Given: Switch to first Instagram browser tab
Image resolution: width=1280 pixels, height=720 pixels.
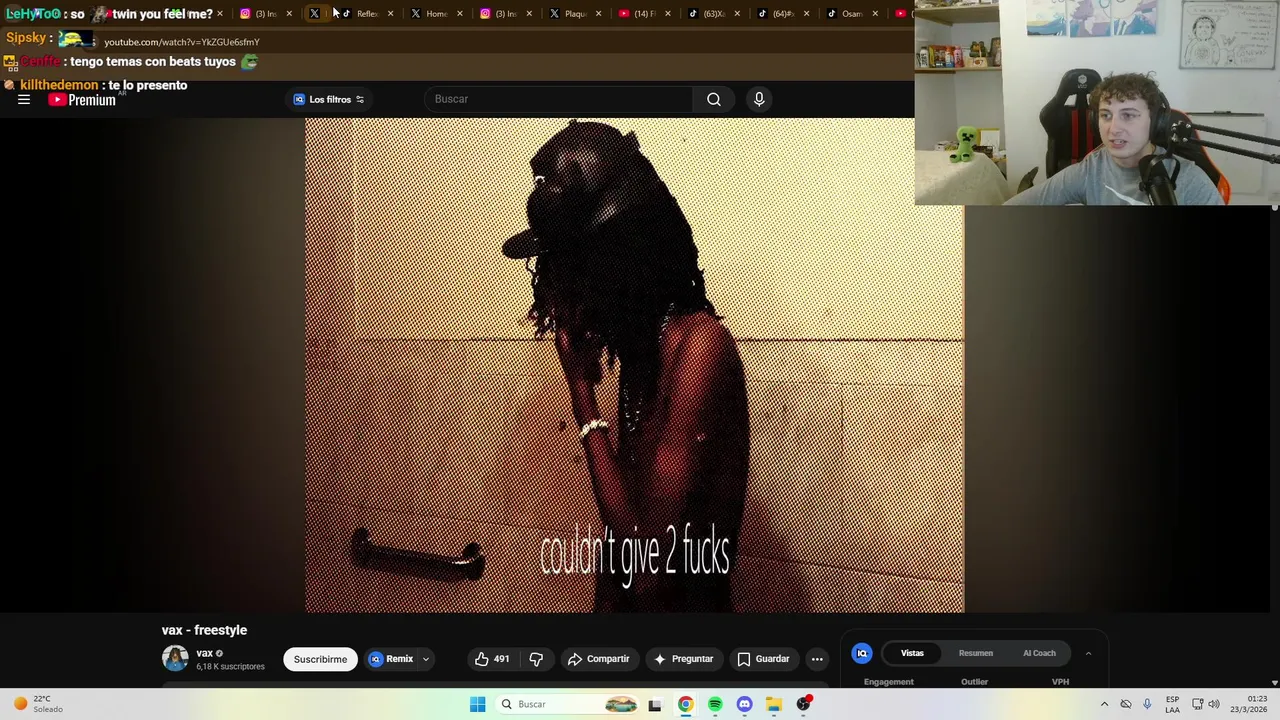Looking at the screenshot, I should [259, 13].
